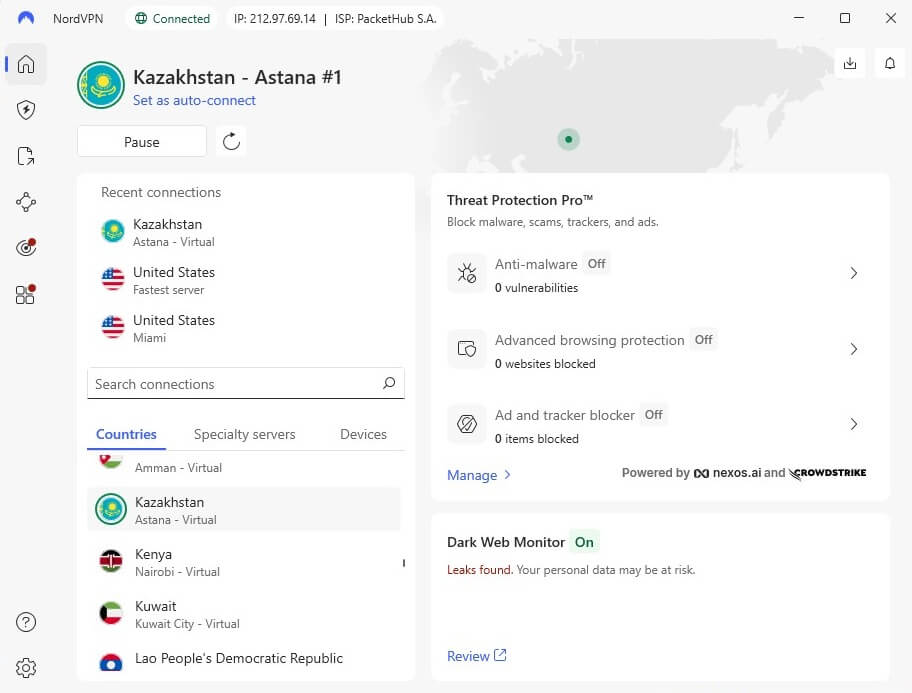Viewport: 912px width, 693px height.
Task: Pause the VPN connection
Action: pyautogui.click(x=142, y=141)
